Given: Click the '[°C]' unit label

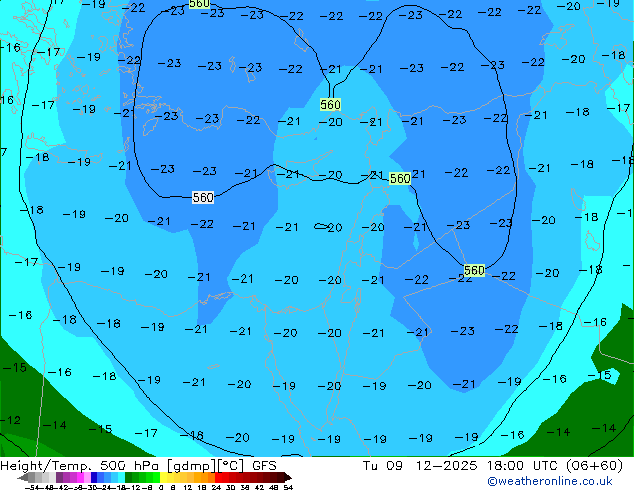Looking at the screenshot, I should pos(231,466).
